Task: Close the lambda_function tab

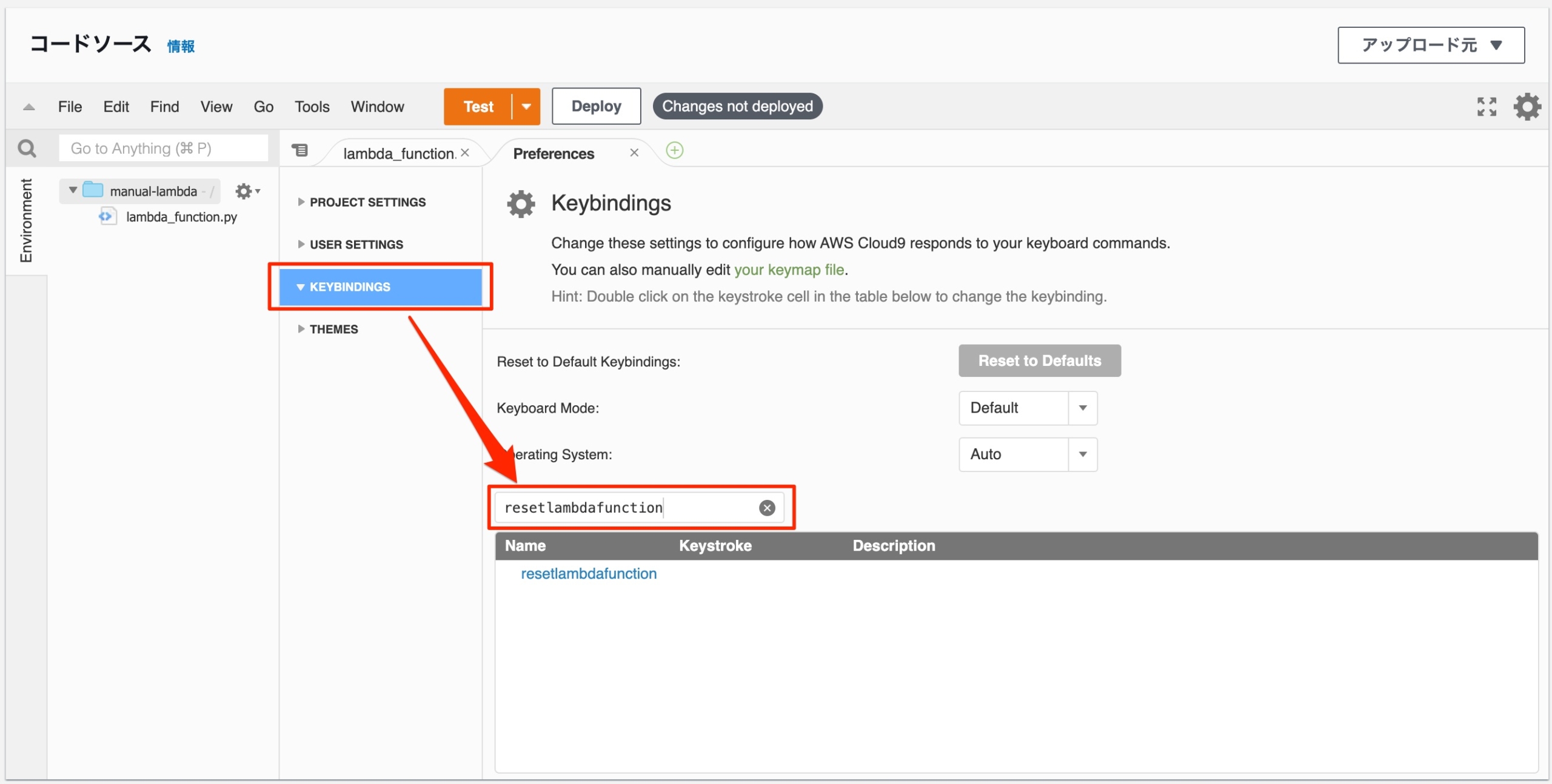Action: (x=465, y=153)
